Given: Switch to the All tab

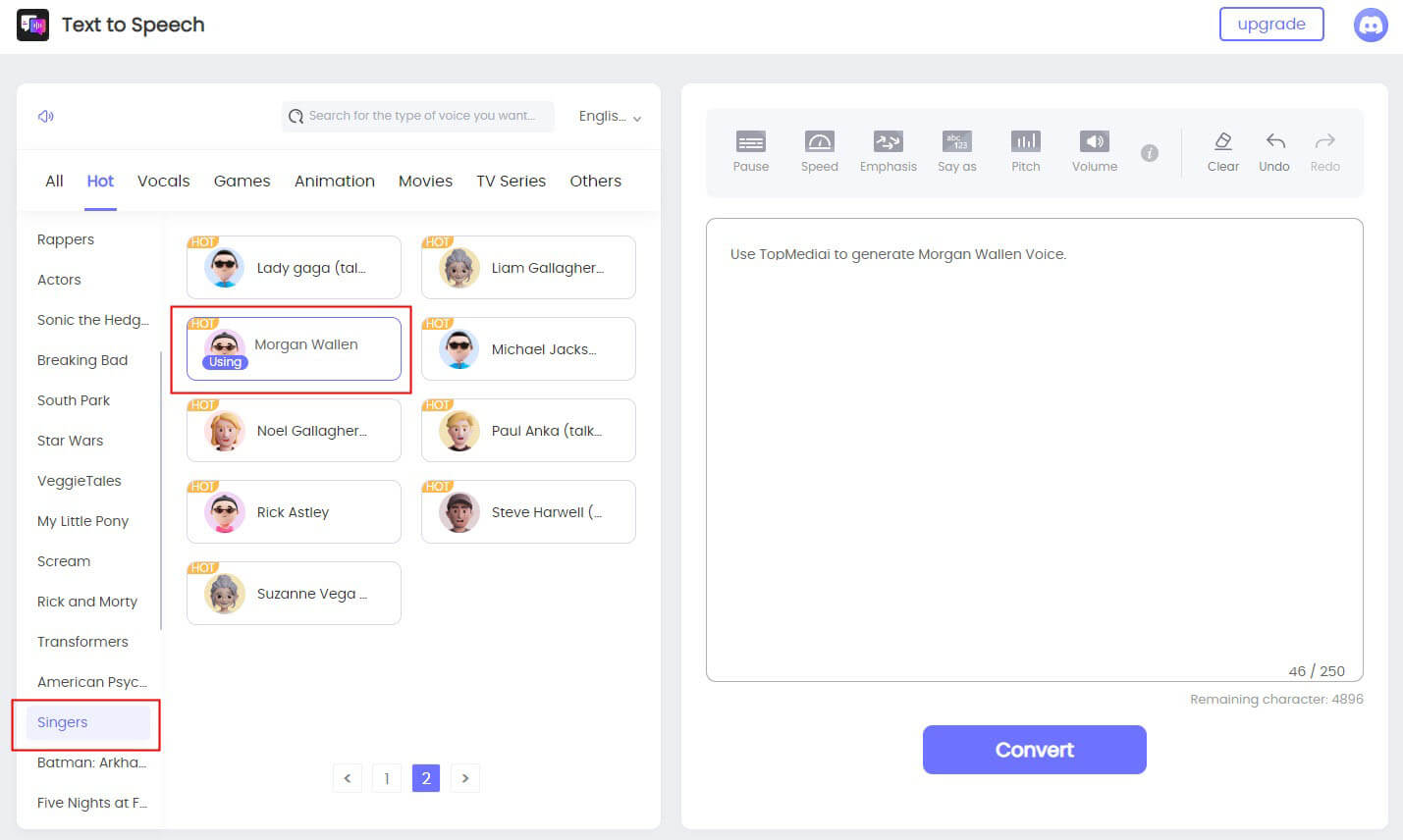Looking at the screenshot, I should [54, 181].
